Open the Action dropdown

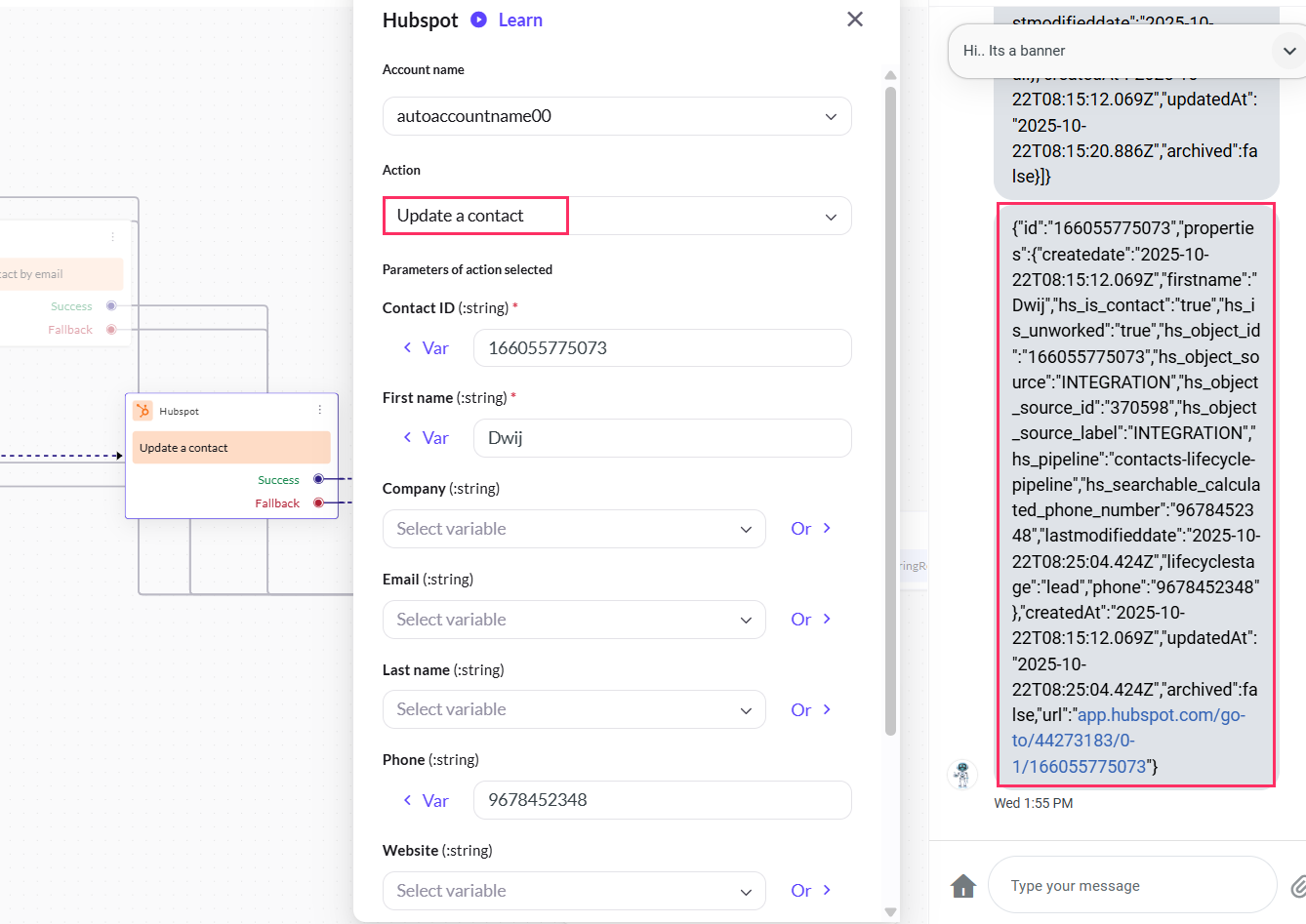pos(617,216)
